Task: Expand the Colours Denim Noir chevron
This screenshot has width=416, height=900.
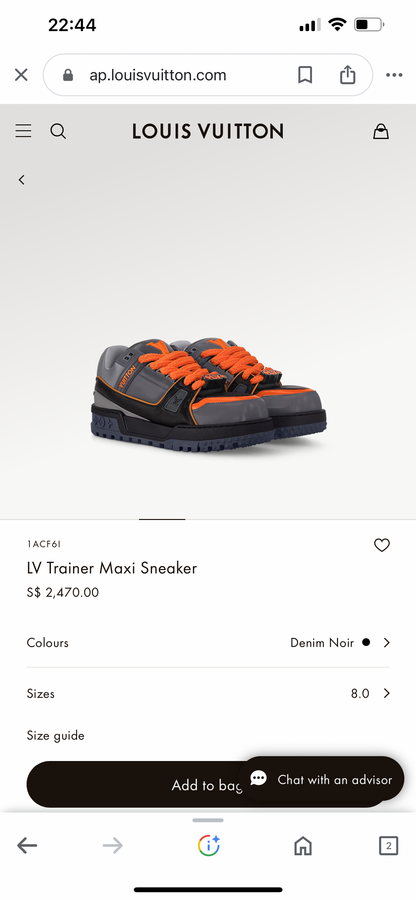Action: [386, 643]
